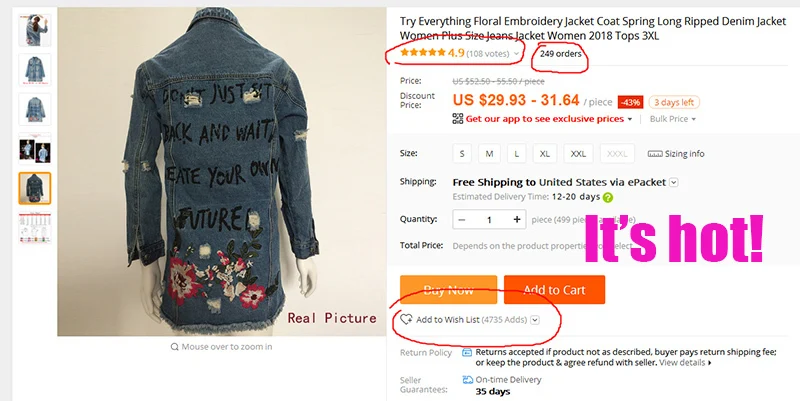Open the wish list dropdown arrow
Image resolution: width=800 pixels, height=401 pixels.
tap(535, 320)
